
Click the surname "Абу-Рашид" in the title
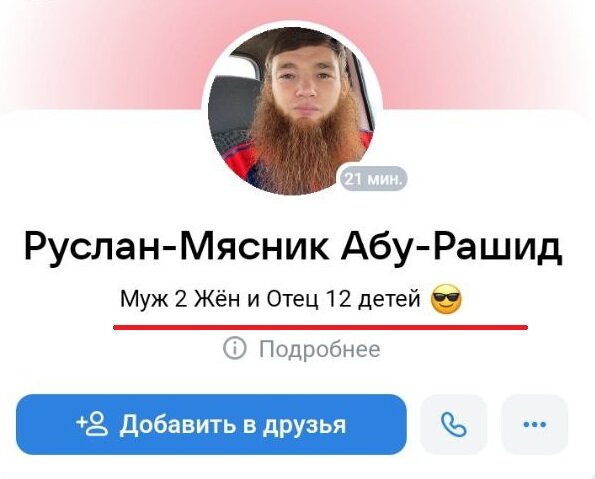[452, 247]
